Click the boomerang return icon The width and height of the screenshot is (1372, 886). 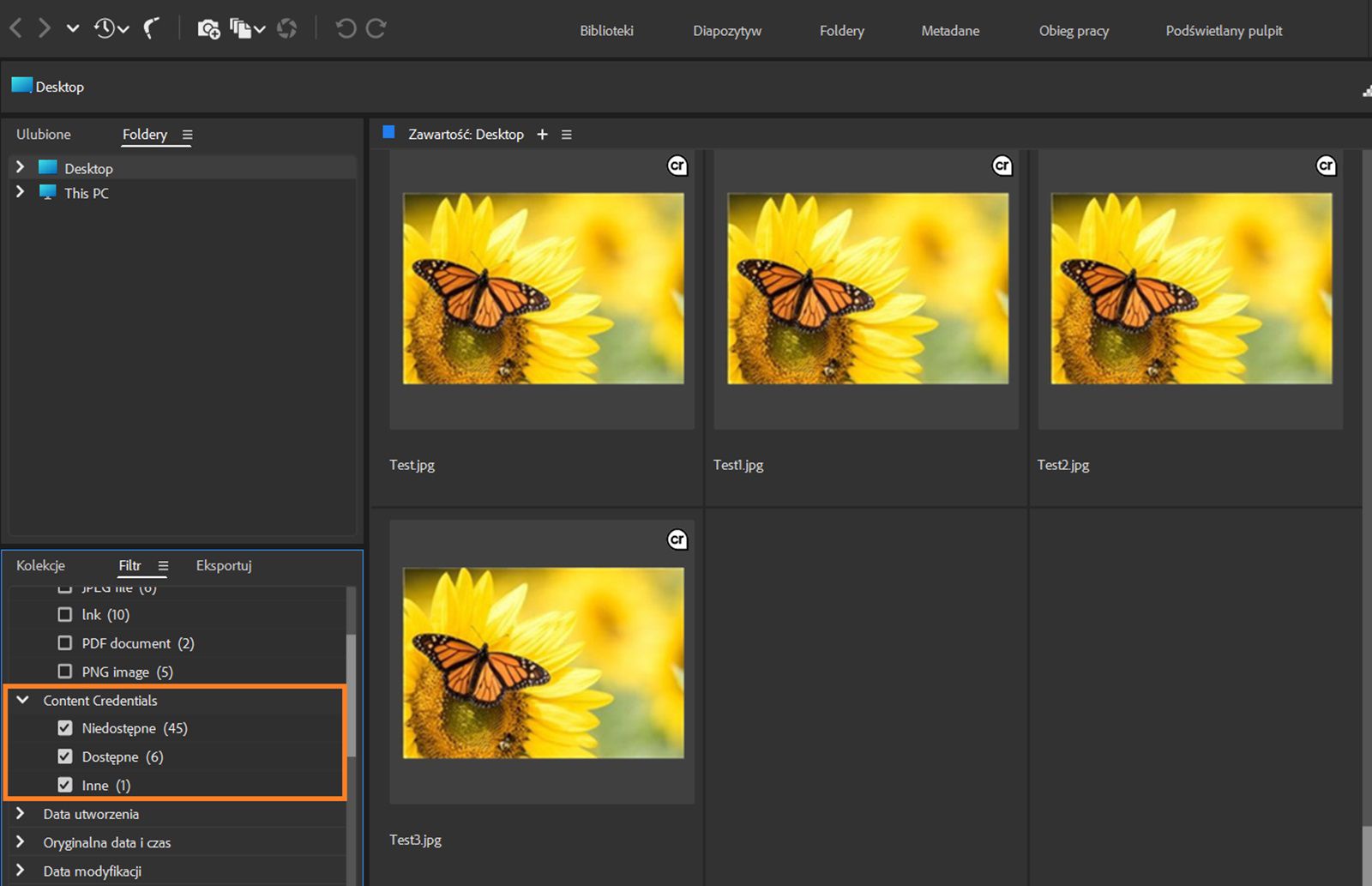point(152,28)
